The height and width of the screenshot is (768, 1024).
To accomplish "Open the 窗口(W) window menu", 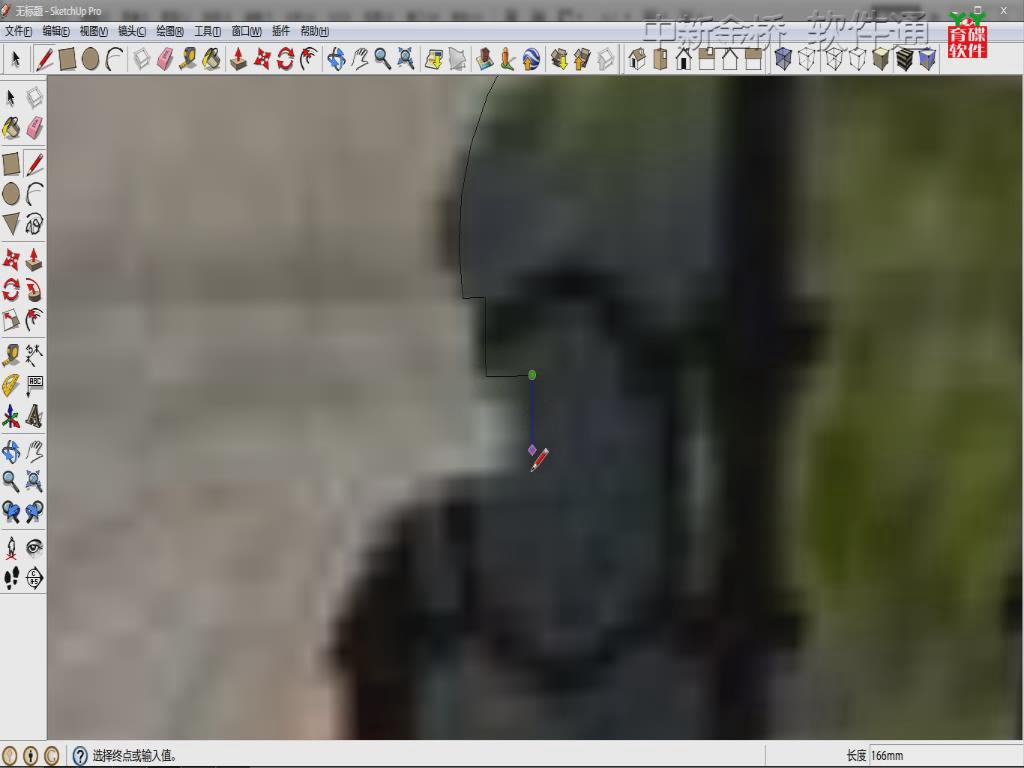I will tap(246, 31).
